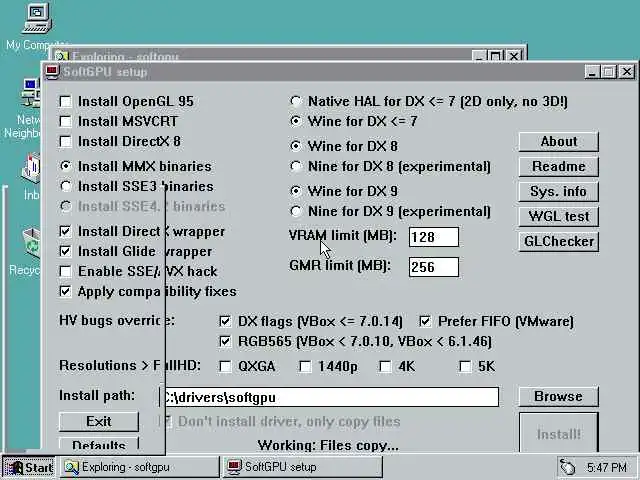Click the About button
The height and width of the screenshot is (480, 640).
point(559,142)
